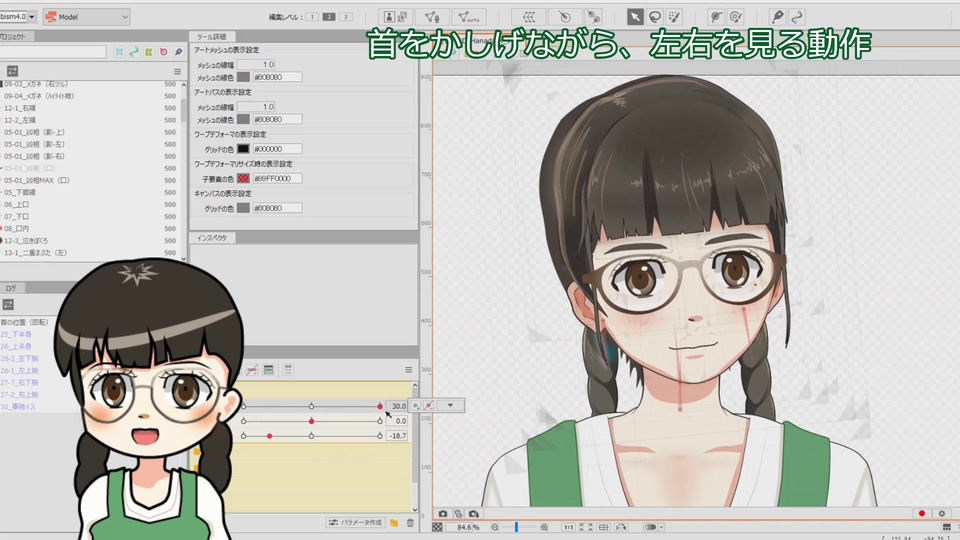The height and width of the screenshot is (540, 960).
Task: Open the Model workspace dropdown
Action: [x=86, y=17]
